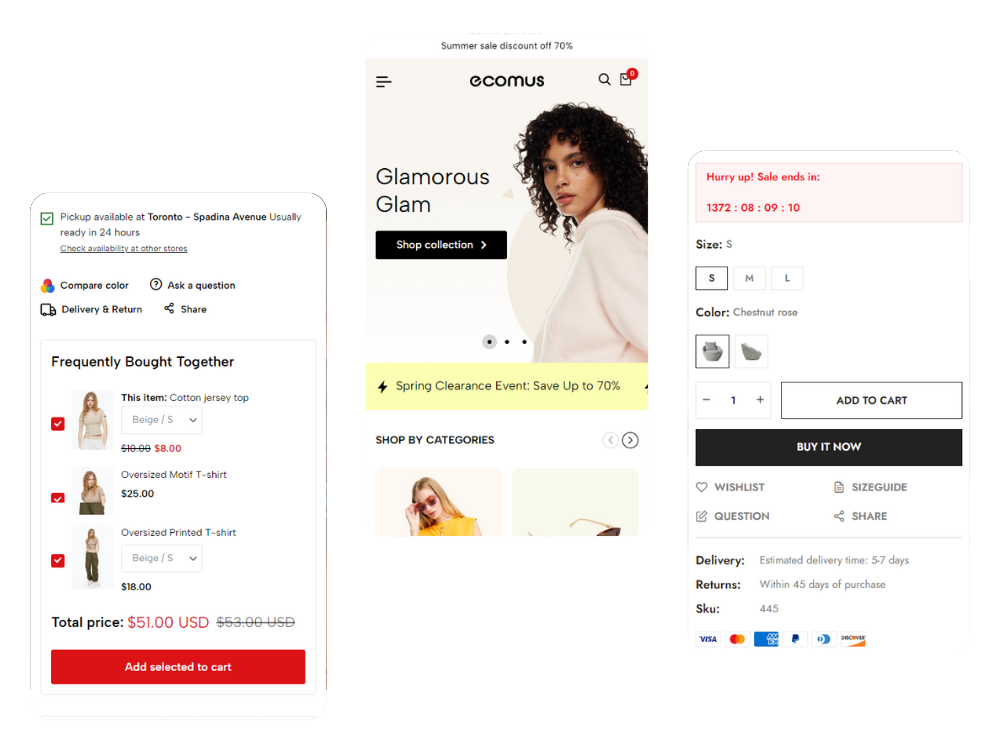The image size is (1000, 752).
Task: Open the hamburger menu icon
Action: pyautogui.click(x=383, y=82)
